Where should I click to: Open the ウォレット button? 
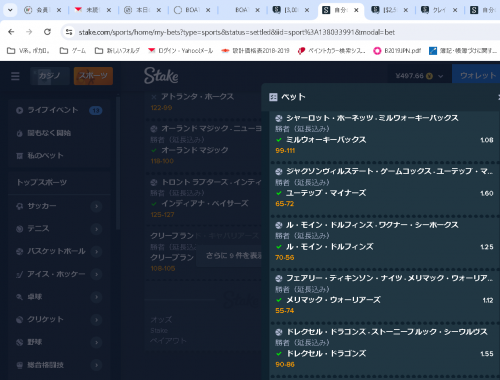[x=477, y=76]
